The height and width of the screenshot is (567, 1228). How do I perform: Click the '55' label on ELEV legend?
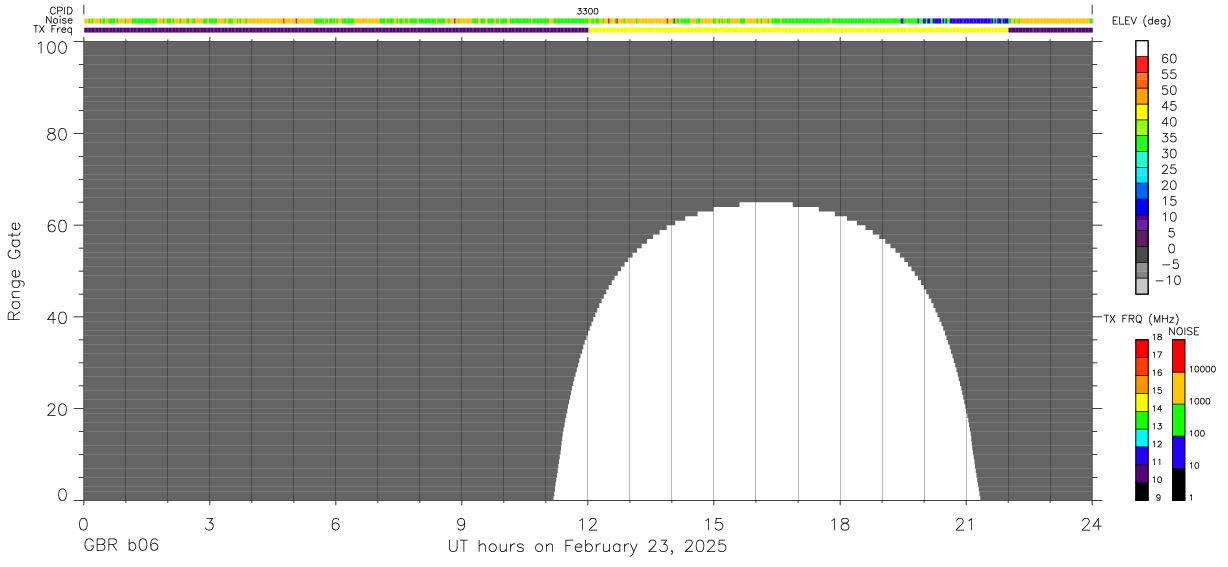tap(1168, 75)
